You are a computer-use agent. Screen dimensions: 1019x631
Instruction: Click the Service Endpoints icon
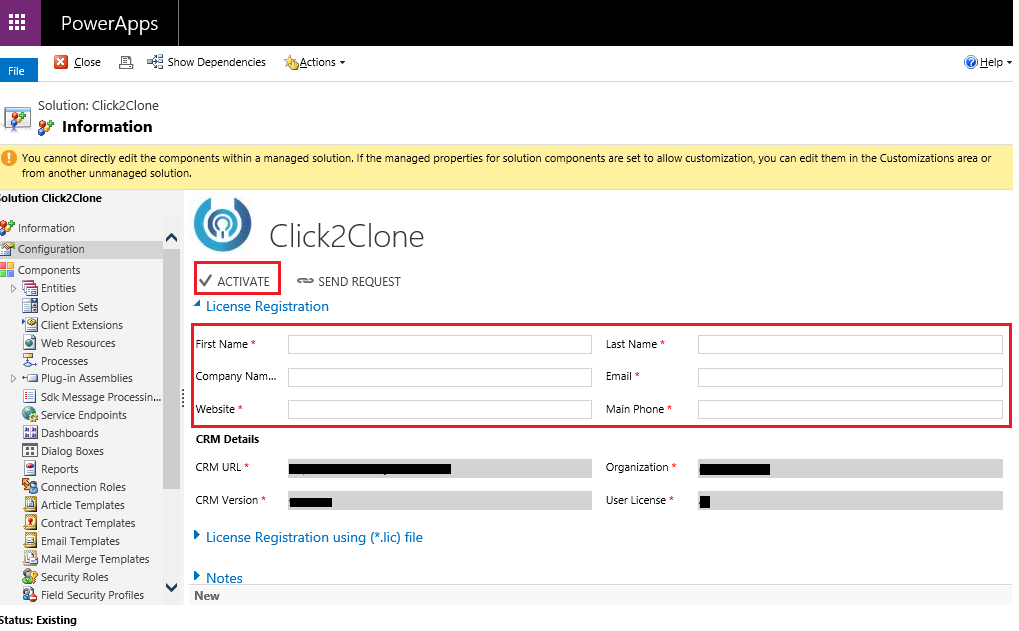[30, 415]
